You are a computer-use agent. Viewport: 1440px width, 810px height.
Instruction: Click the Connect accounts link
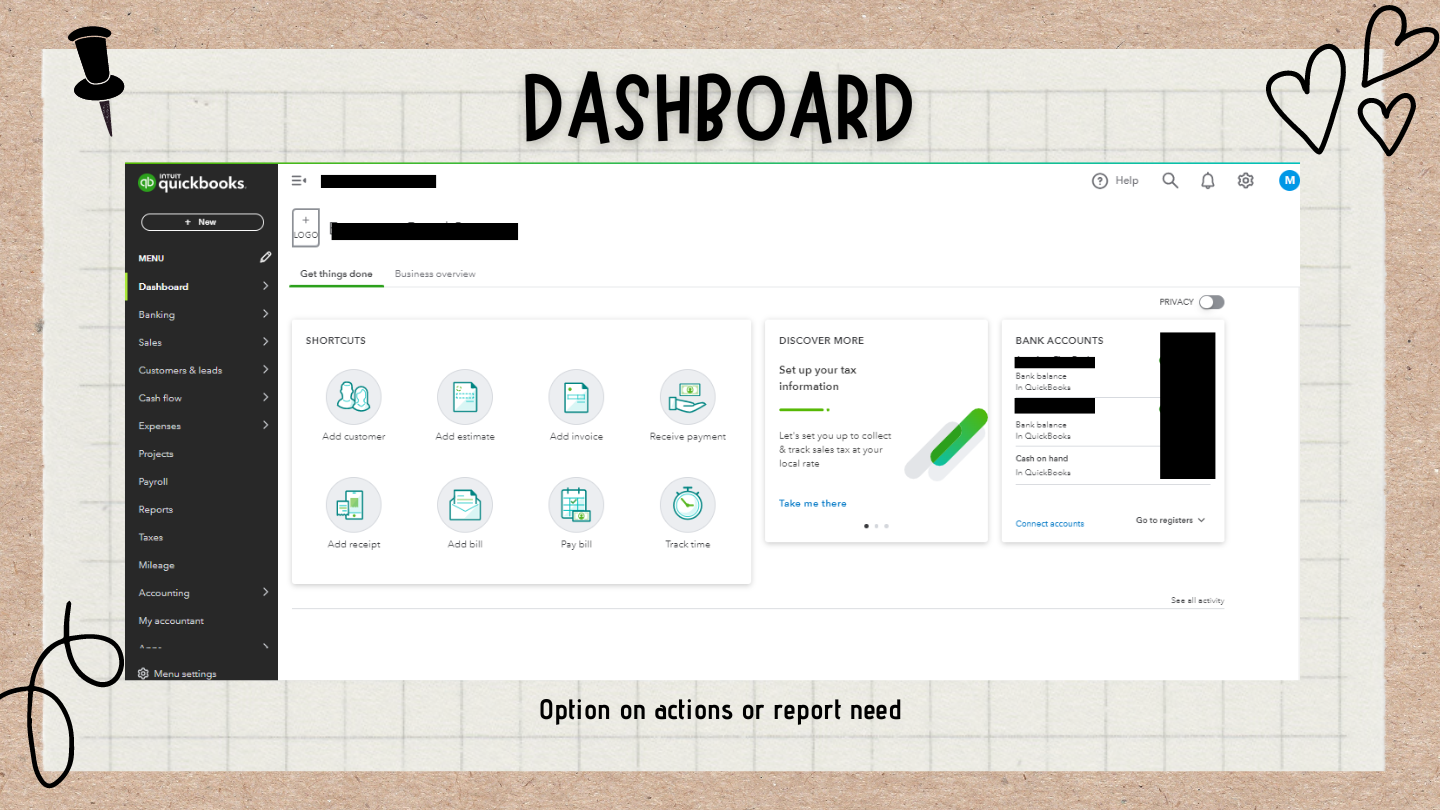click(1050, 524)
